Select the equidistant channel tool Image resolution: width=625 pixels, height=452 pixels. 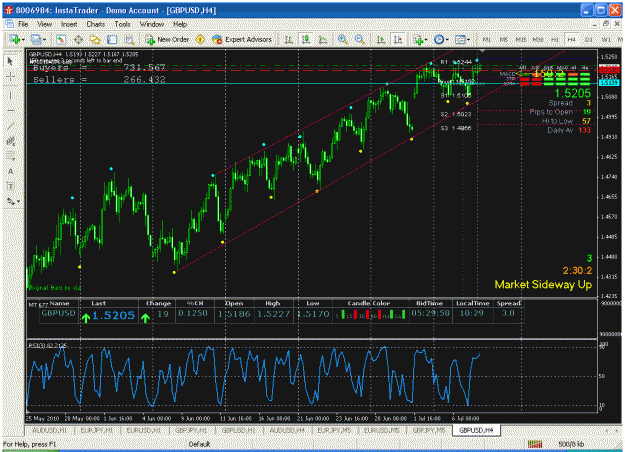(x=10, y=141)
